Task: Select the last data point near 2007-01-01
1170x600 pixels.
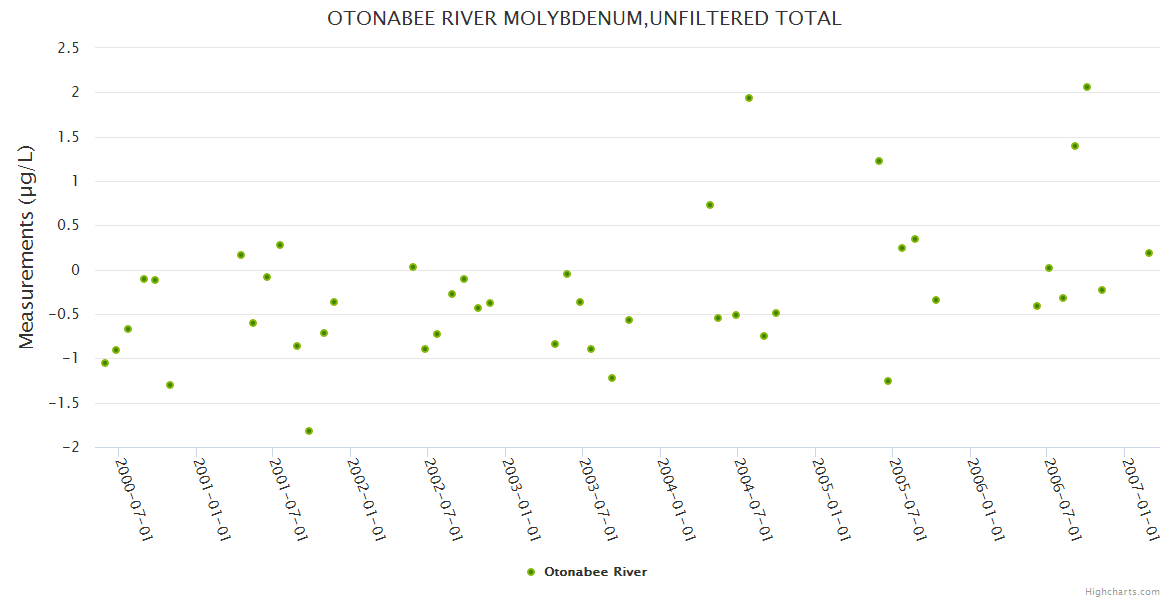Action: 1149,253
